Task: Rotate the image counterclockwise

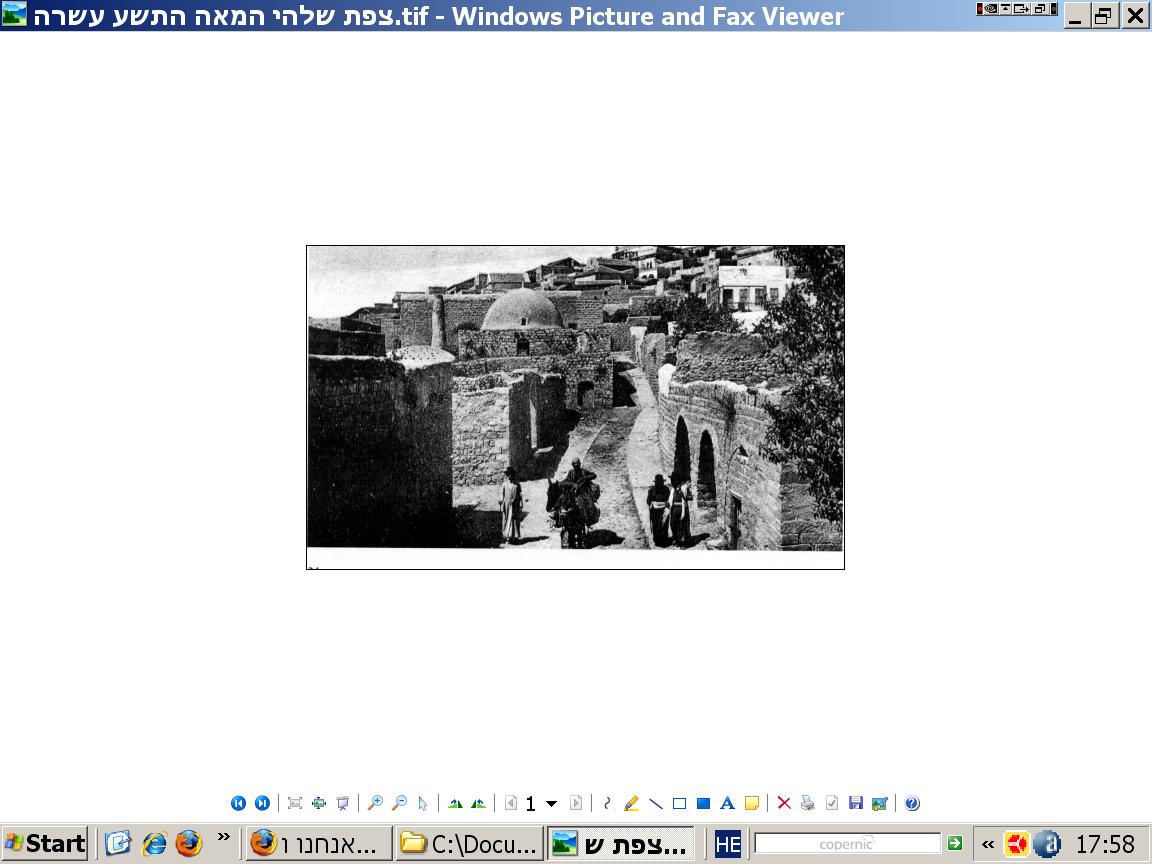Action: 479,803
